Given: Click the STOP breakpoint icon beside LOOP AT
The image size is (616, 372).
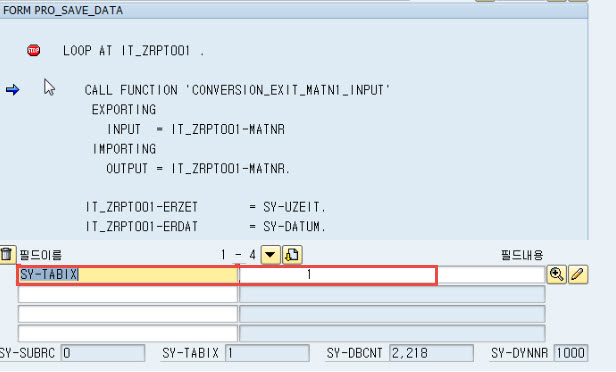Looking at the screenshot, I should [x=33, y=50].
